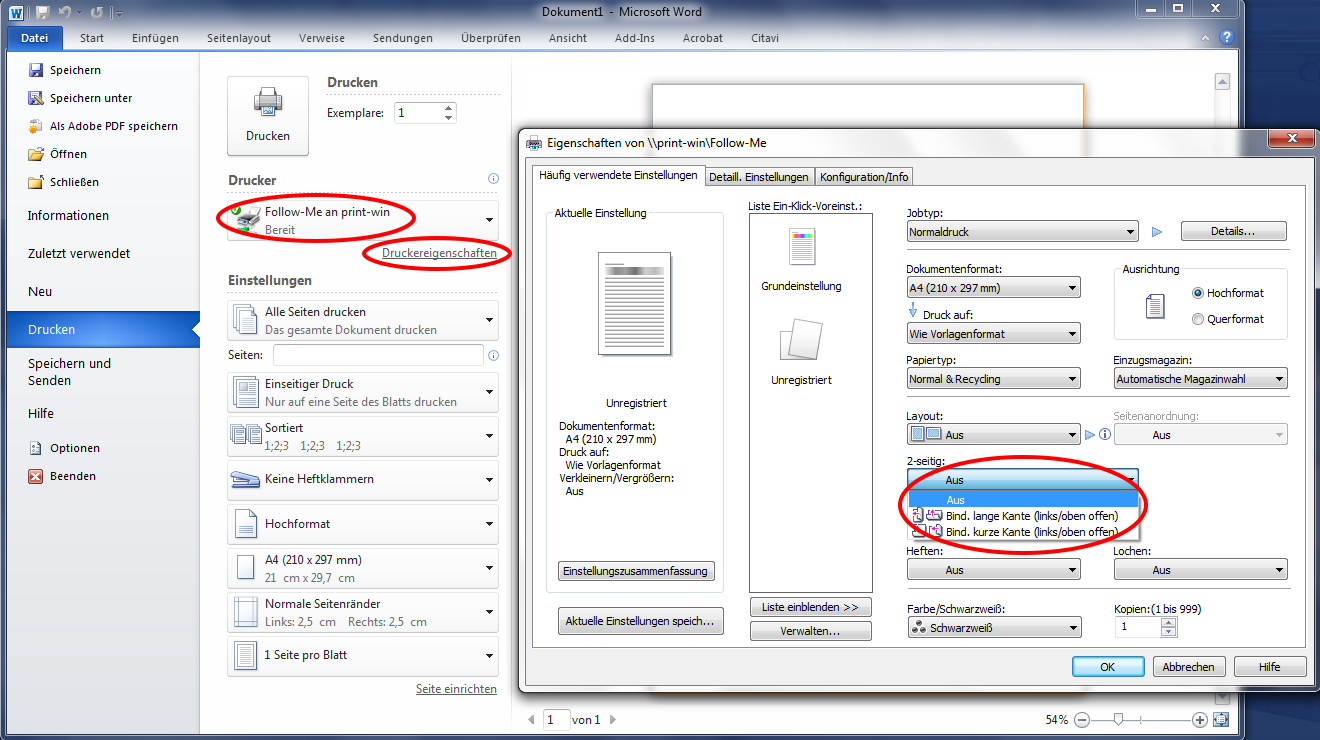
Task: Open the Layout dropdown
Action: tap(993, 435)
